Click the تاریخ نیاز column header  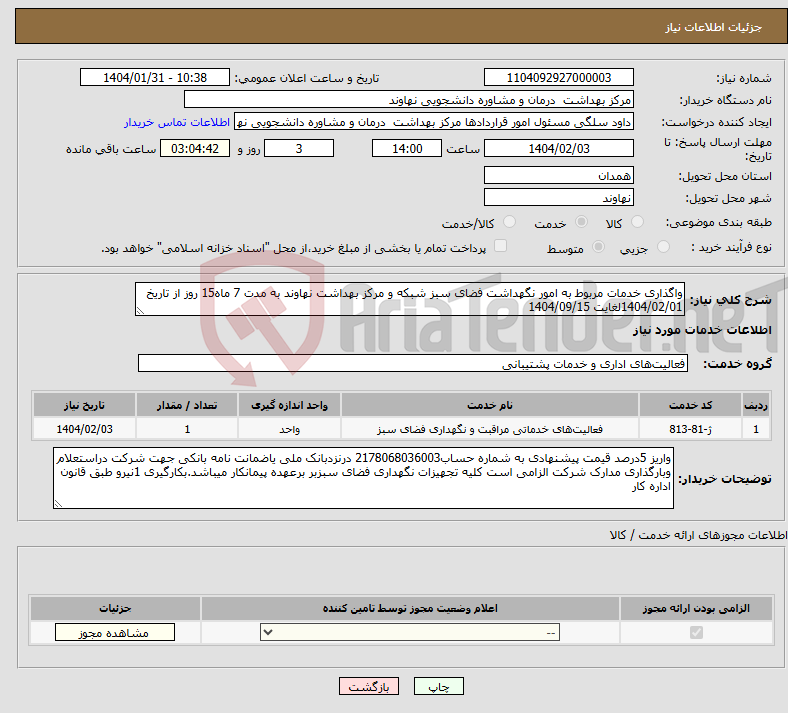tap(84, 405)
